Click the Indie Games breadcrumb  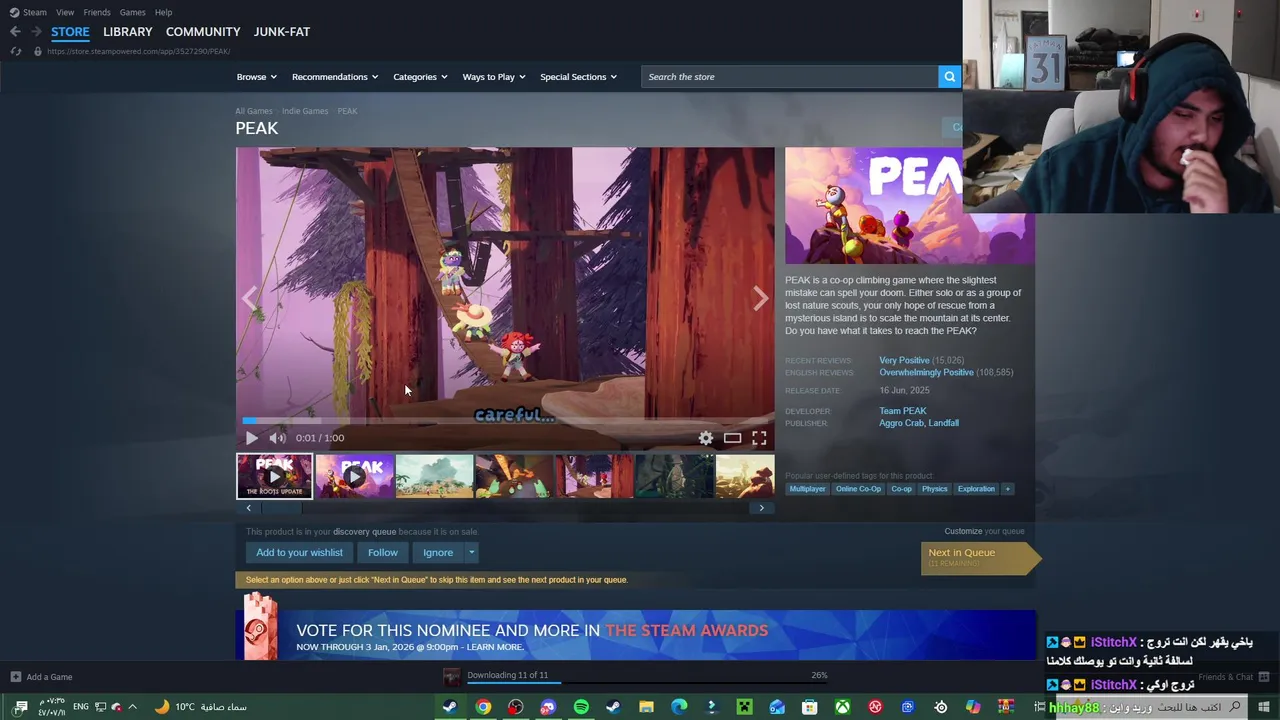click(x=305, y=111)
